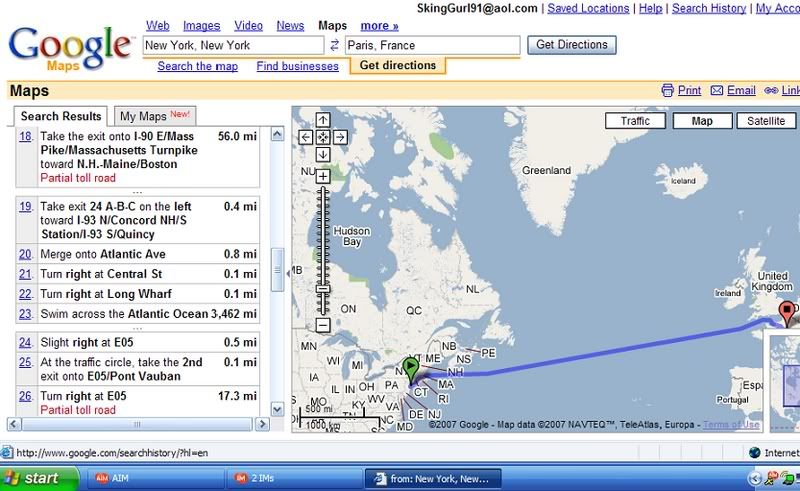Pan the map right with arrow

pos(340,137)
